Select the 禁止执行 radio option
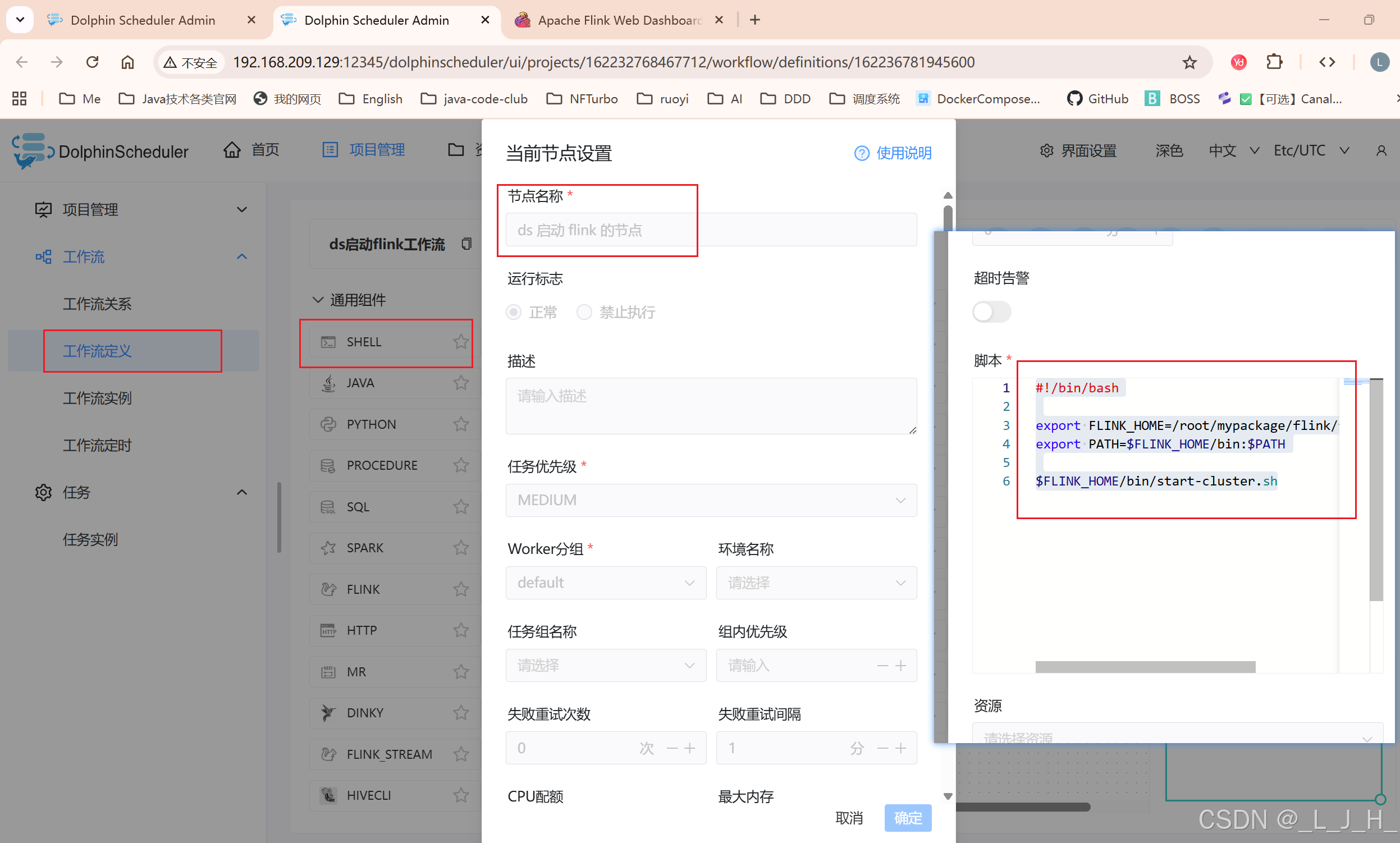 (584, 313)
